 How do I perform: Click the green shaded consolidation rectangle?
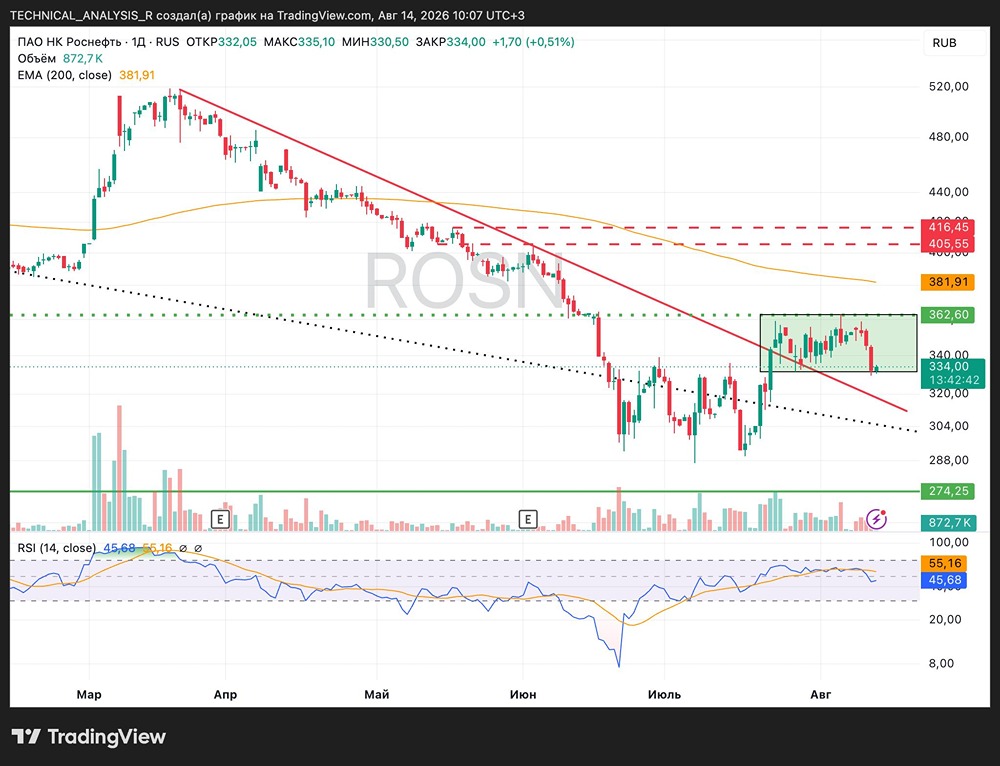pyautogui.click(x=838, y=343)
